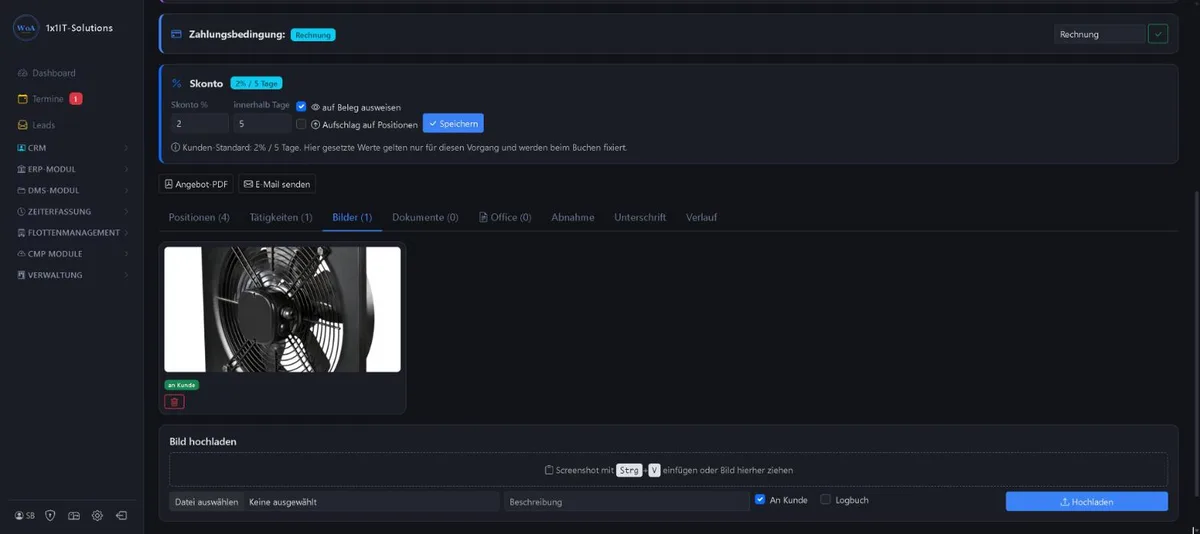Click the 1x1IT-Solutions title
Screen dimensions: 1200x534
[79, 28]
